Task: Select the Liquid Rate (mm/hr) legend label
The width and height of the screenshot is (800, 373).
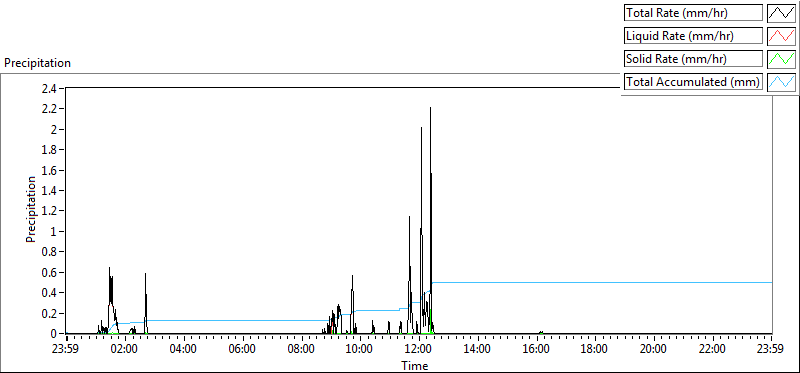Action: pos(693,36)
